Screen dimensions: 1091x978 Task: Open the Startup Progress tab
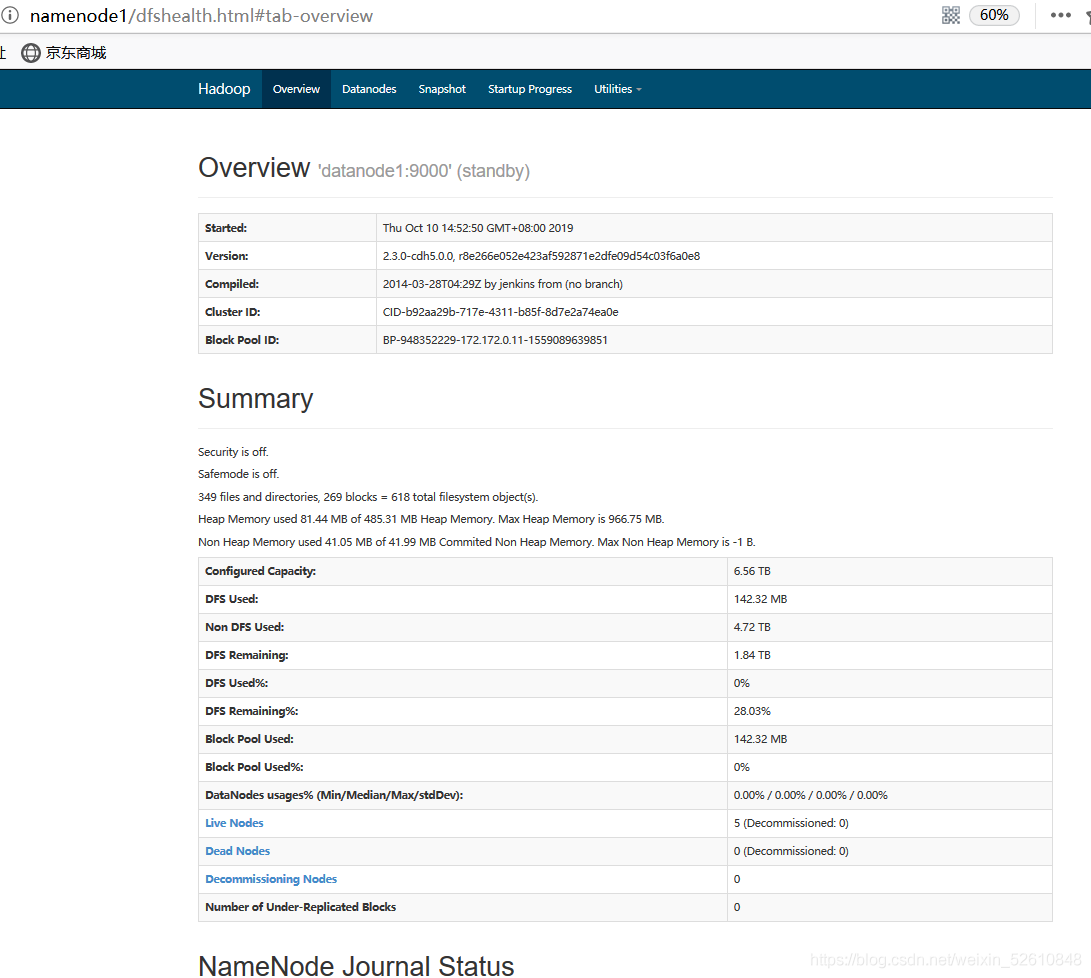point(529,89)
